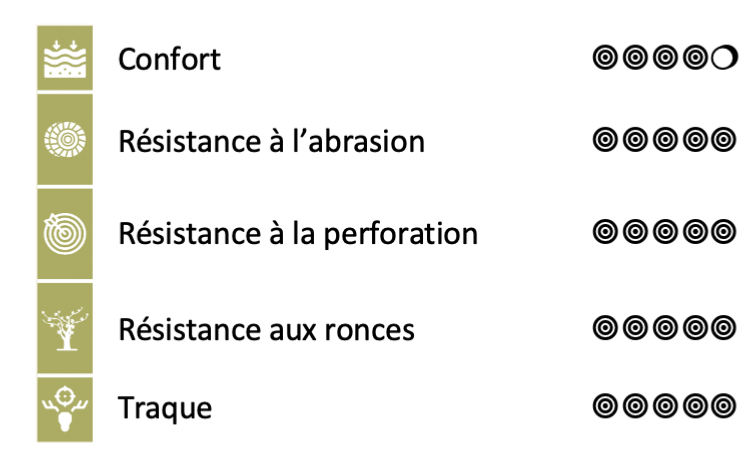This screenshot has height=460, width=756.
Task: Click the fourth Confort rating circle
Action: tap(695, 57)
